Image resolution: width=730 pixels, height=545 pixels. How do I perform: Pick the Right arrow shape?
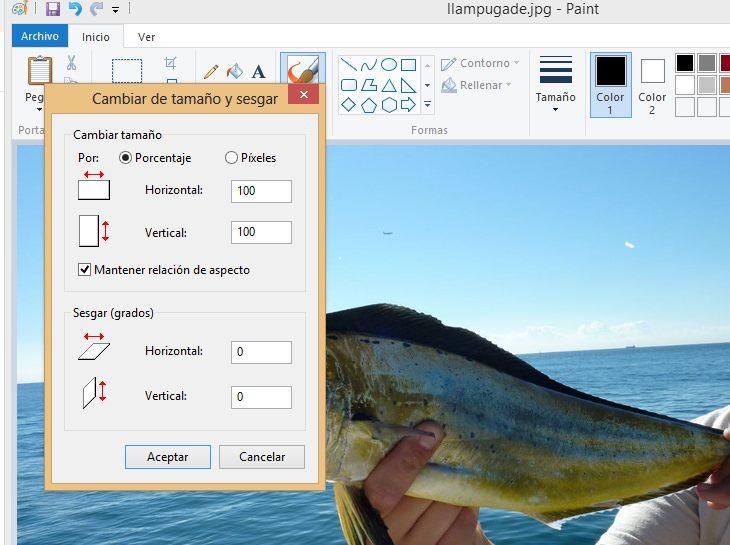[408, 105]
